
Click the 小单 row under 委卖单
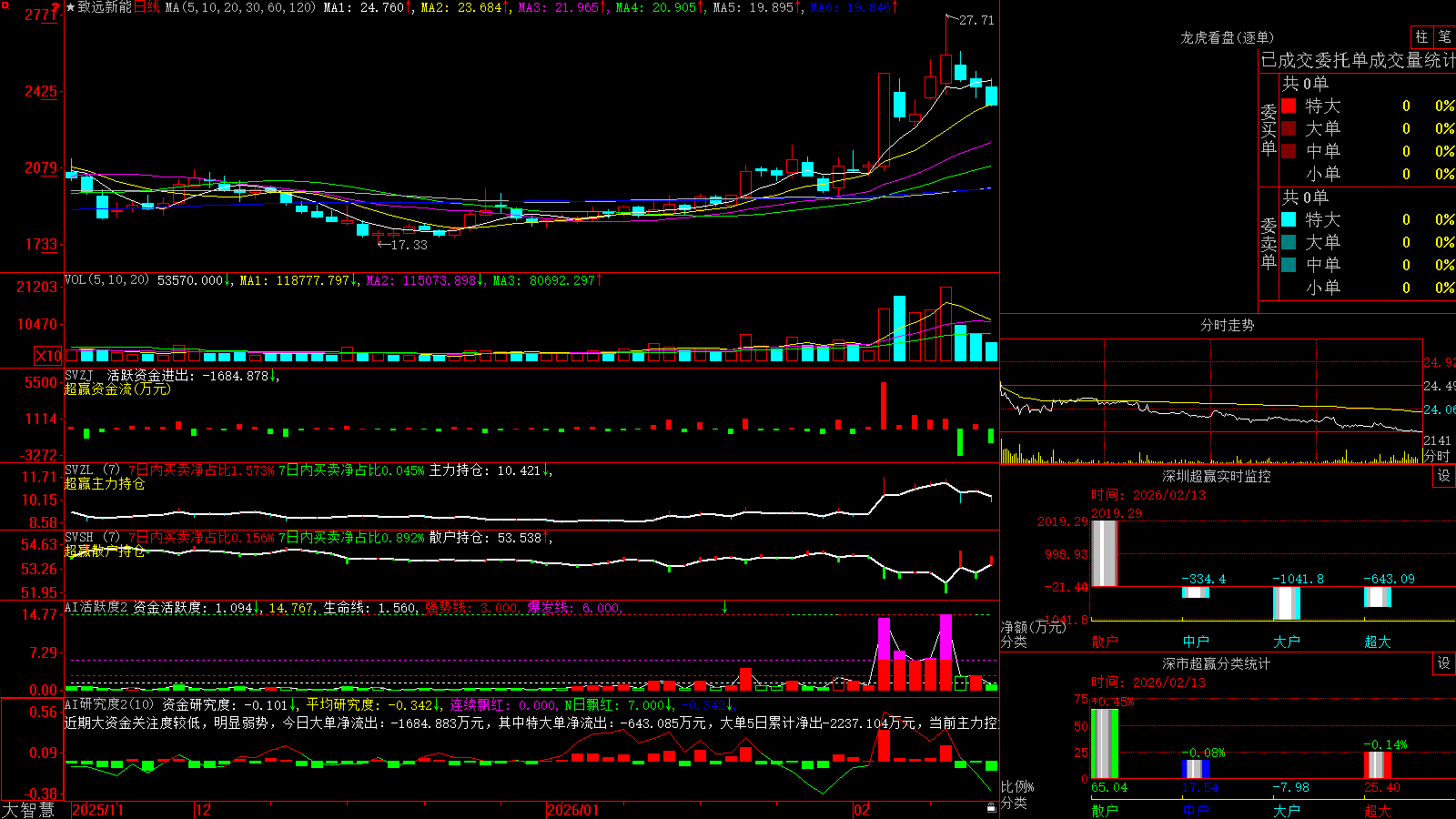tap(1367, 288)
